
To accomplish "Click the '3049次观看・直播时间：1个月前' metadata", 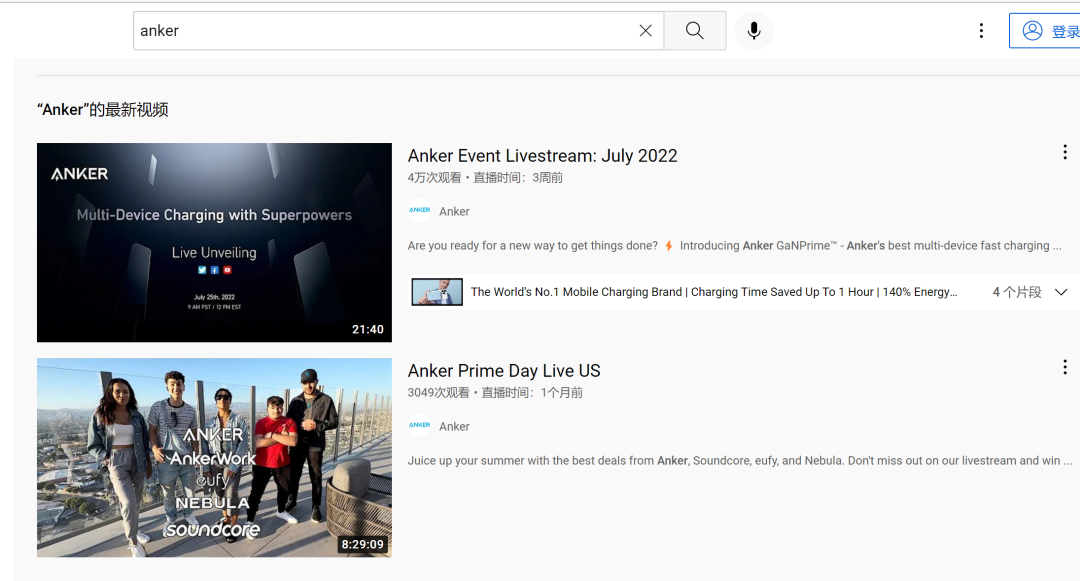I will (x=495, y=392).
